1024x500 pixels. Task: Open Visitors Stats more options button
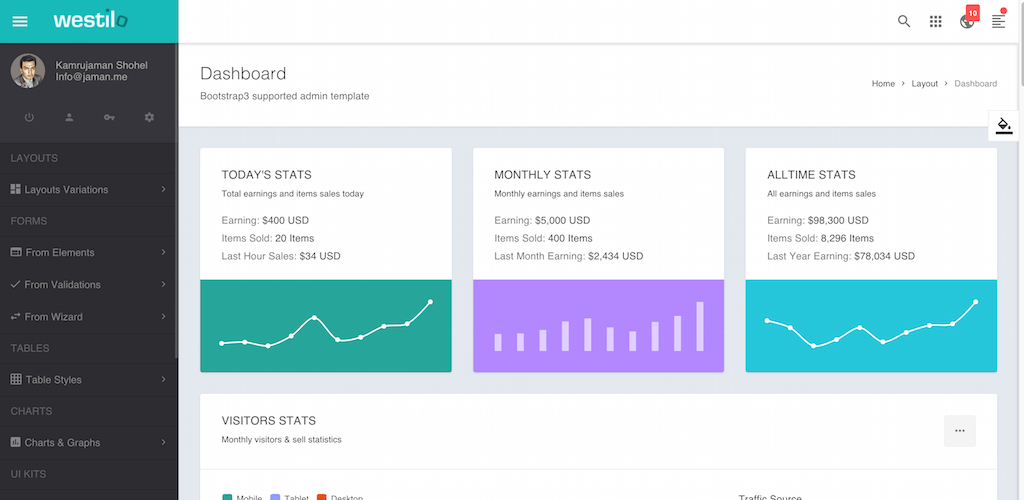click(959, 431)
